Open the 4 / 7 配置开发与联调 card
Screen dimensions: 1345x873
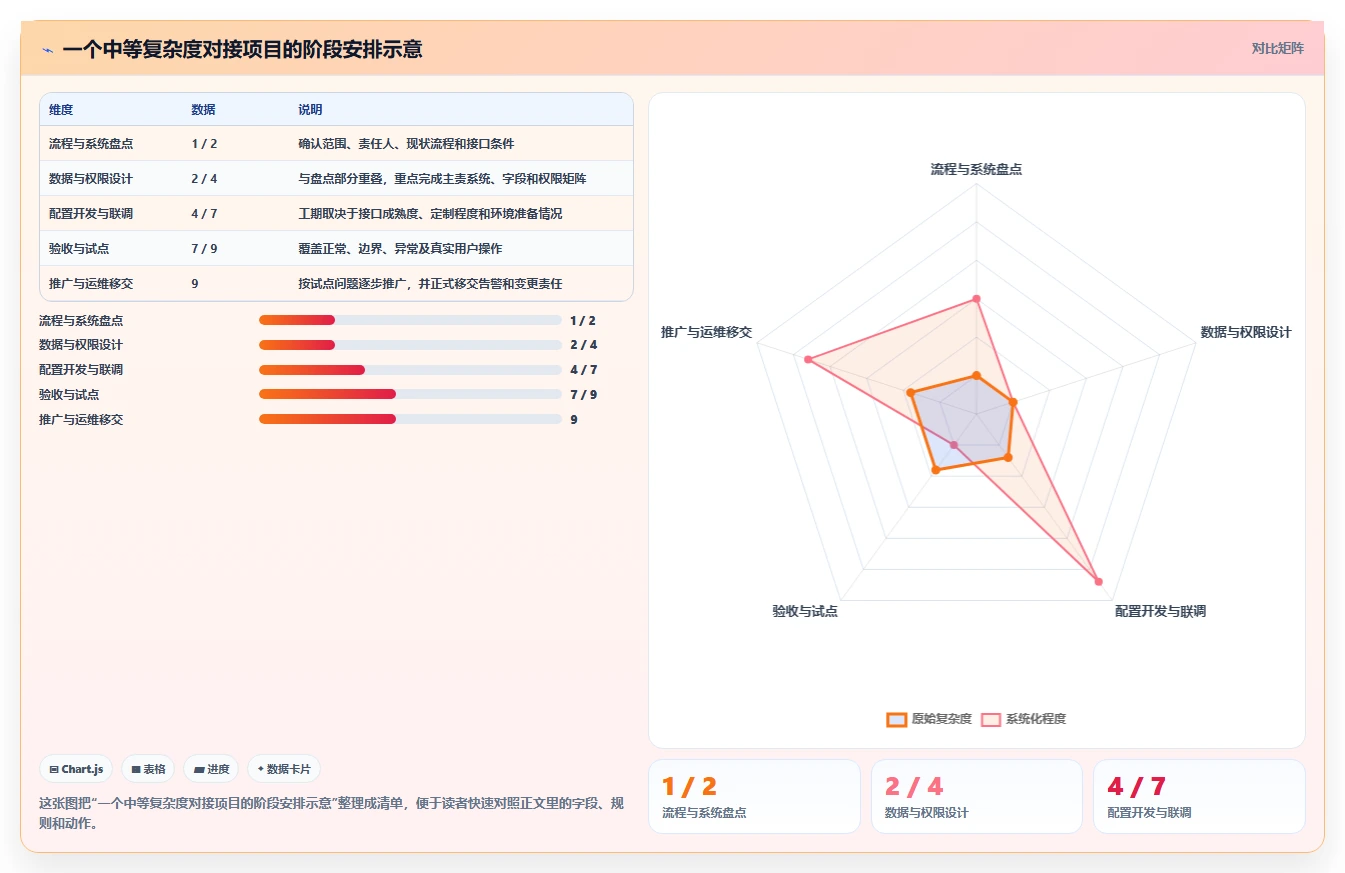coord(1199,796)
